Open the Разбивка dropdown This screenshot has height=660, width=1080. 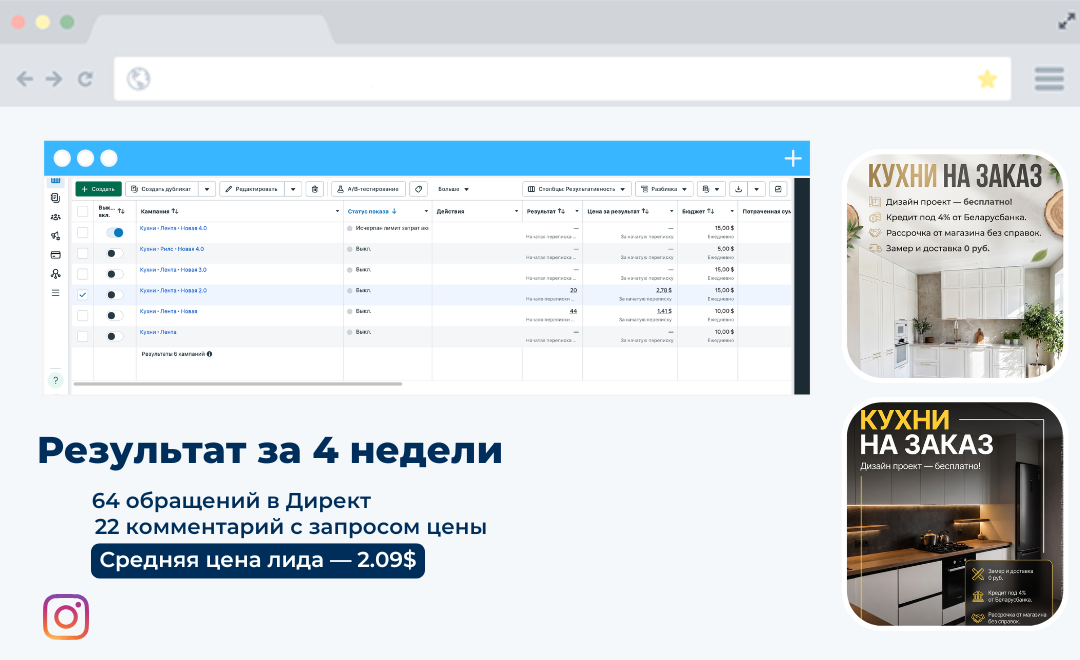(x=664, y=189)
